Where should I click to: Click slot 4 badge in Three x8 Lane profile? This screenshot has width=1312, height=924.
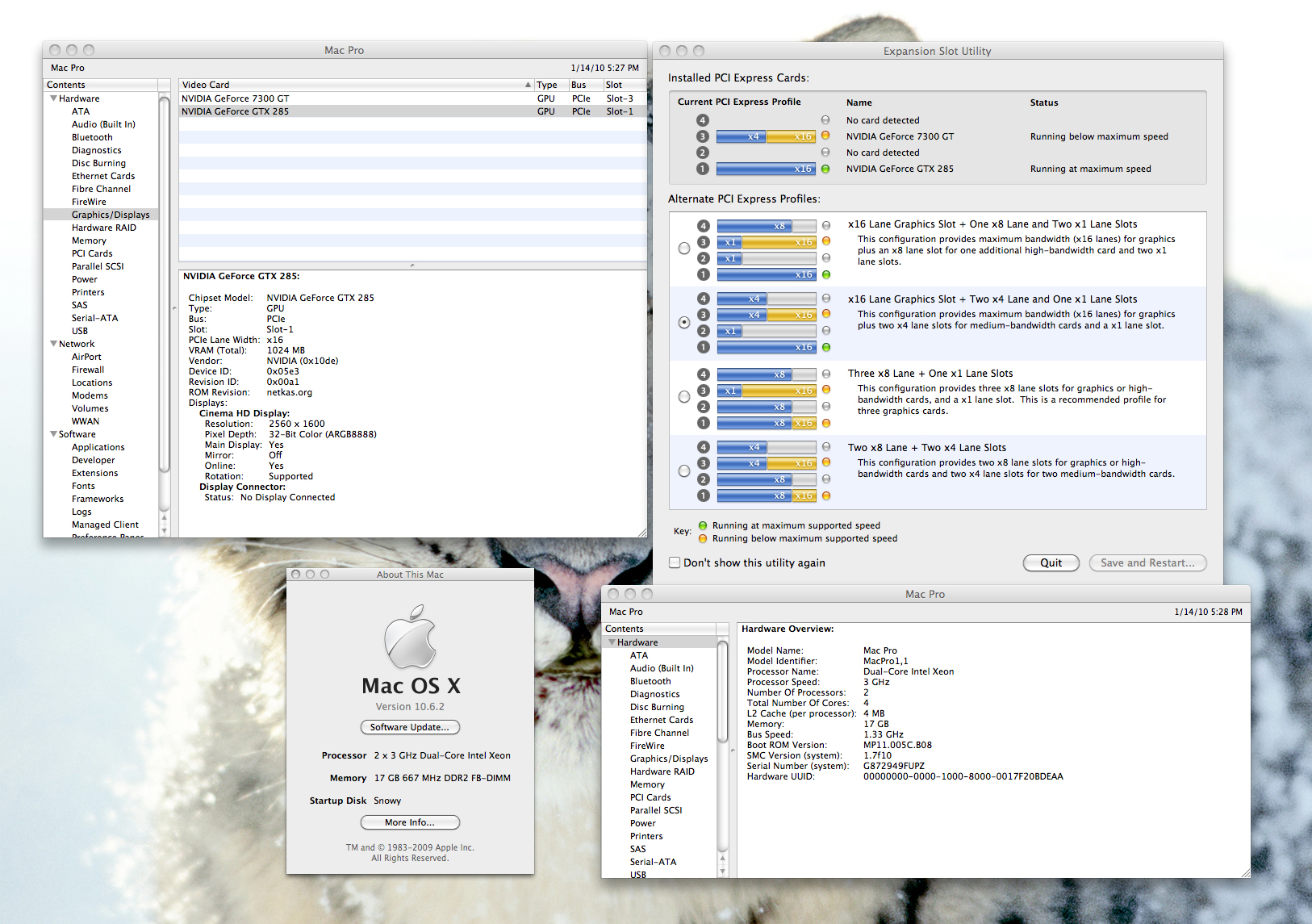704,374
